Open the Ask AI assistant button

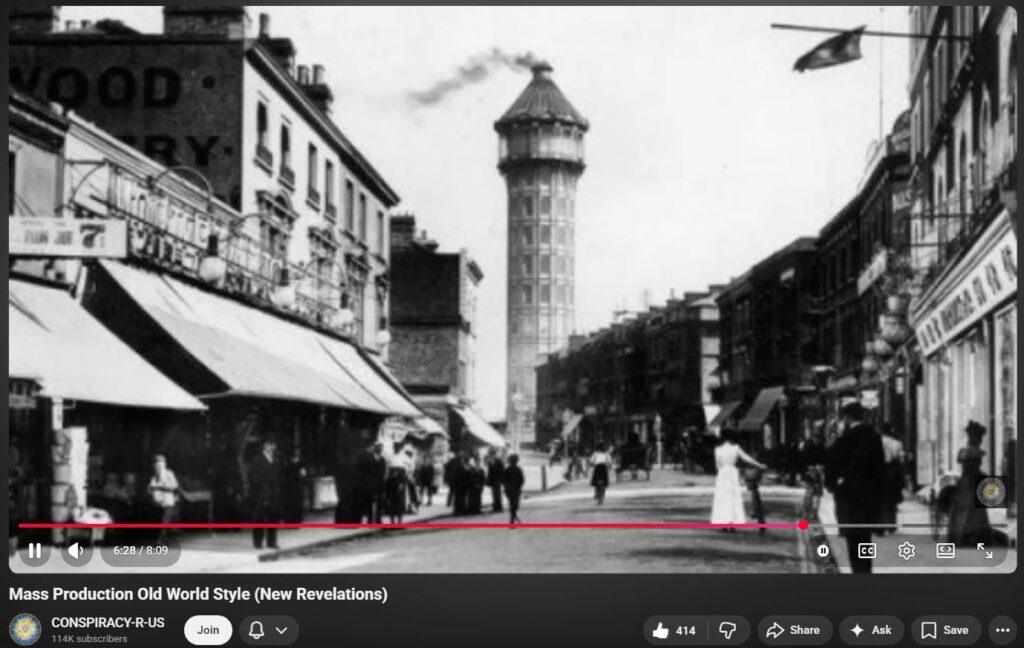871,630
